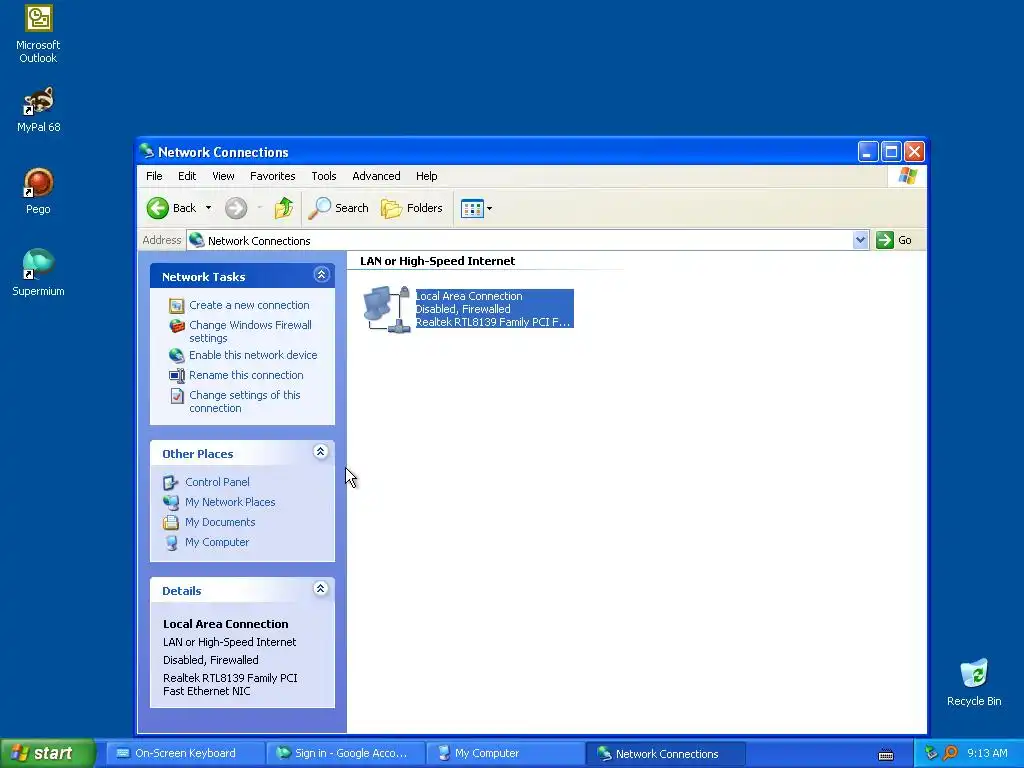The width and height of the screenshot is (1024, 768).
Task: Open the Advanced menu
Action: [376, 176]
